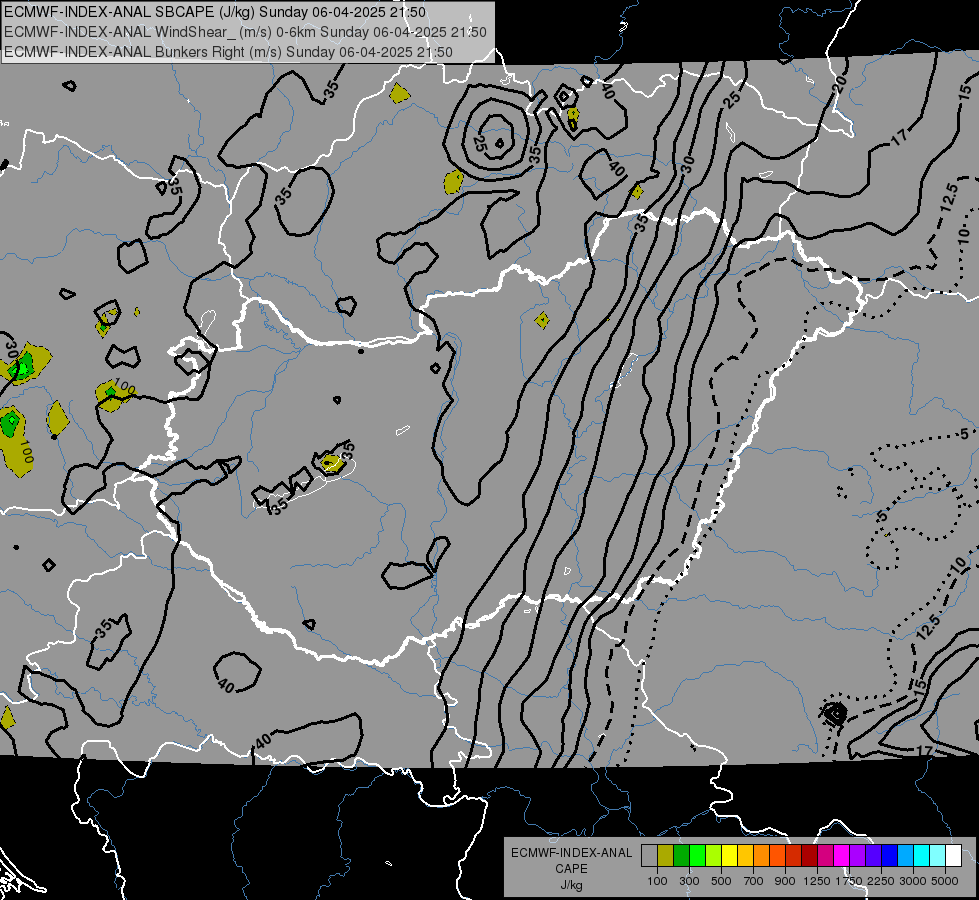Click the 1250 legend scale value
This screenshot has width=979, height=900.
[817, 881]
